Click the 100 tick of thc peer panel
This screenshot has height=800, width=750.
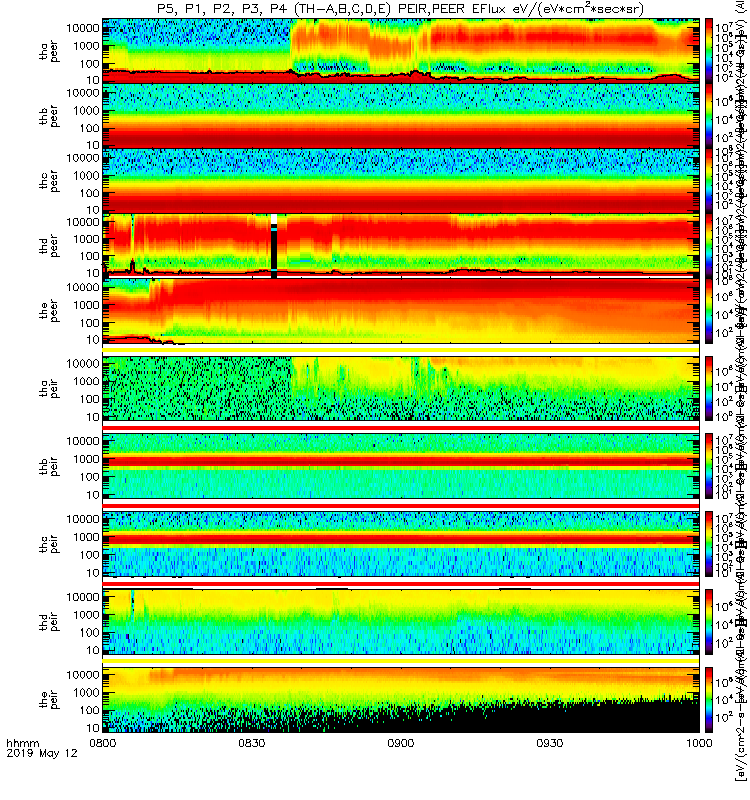pyautogui.click(x=89, y=193)
